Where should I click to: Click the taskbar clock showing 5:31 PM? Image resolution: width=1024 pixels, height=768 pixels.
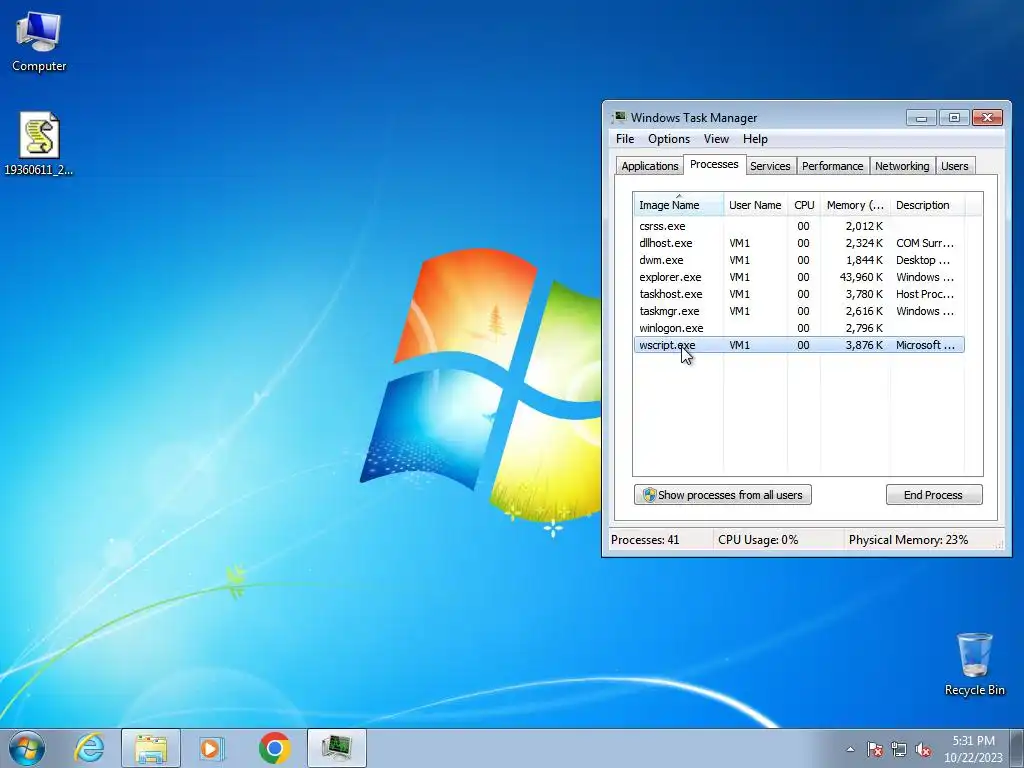coord(973,748)
